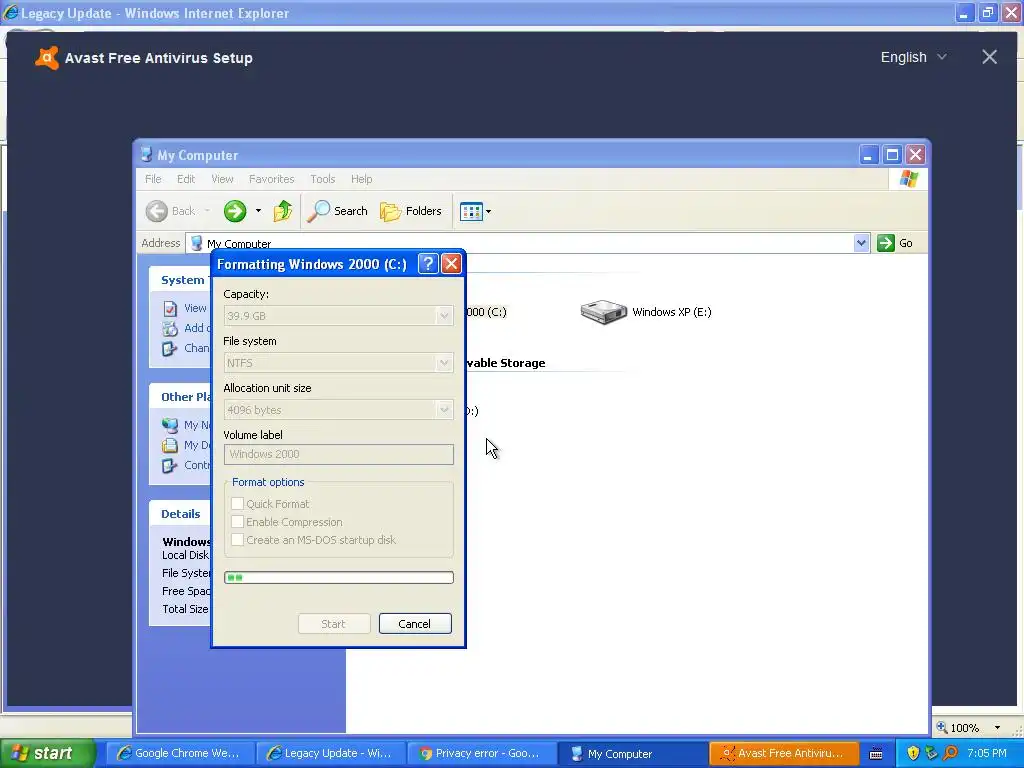Close the Avast setup with the X
This screenshot has width=1024, height=768.
[x=989, y=57]
